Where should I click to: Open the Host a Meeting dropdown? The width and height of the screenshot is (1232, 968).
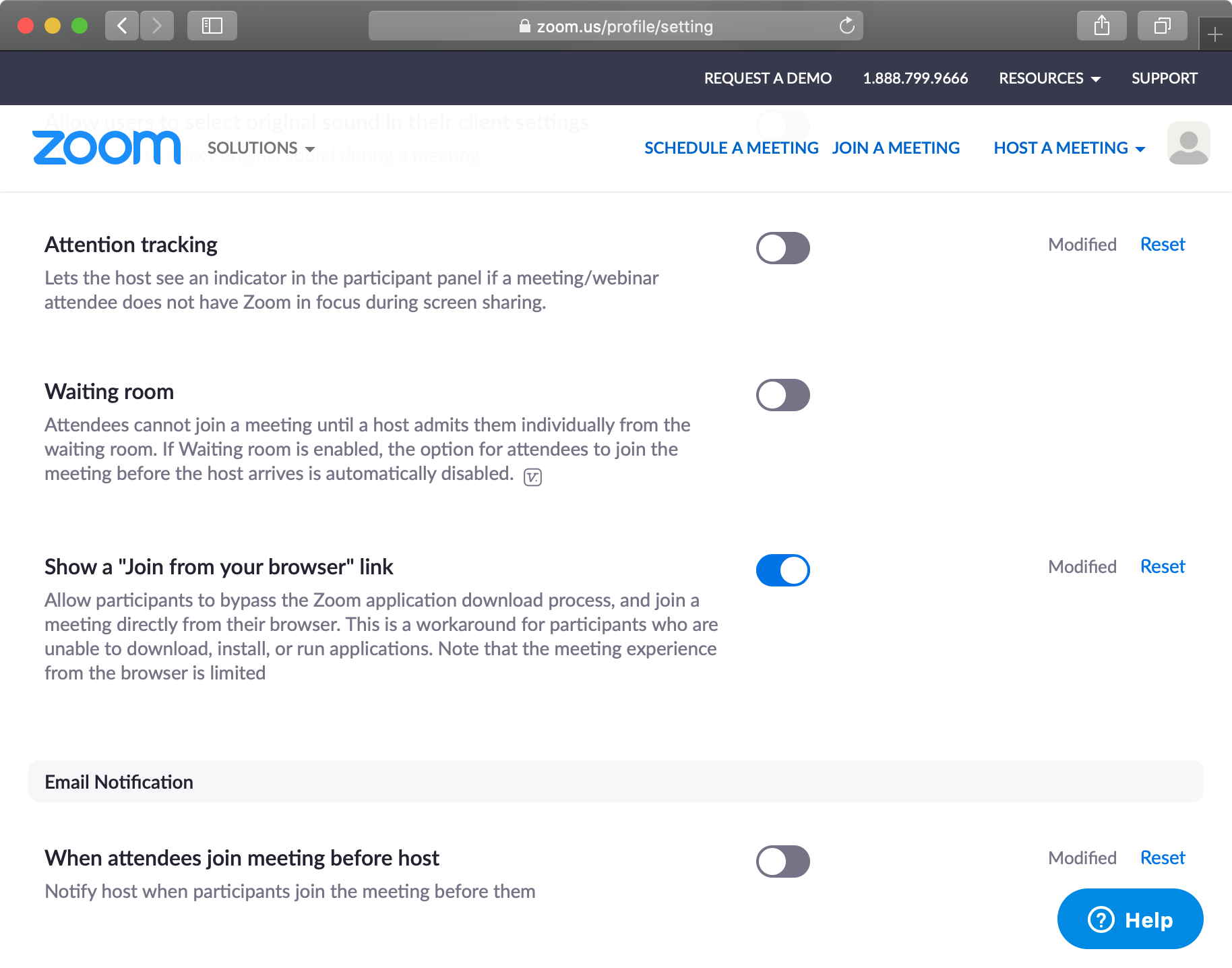(1068, 148)
